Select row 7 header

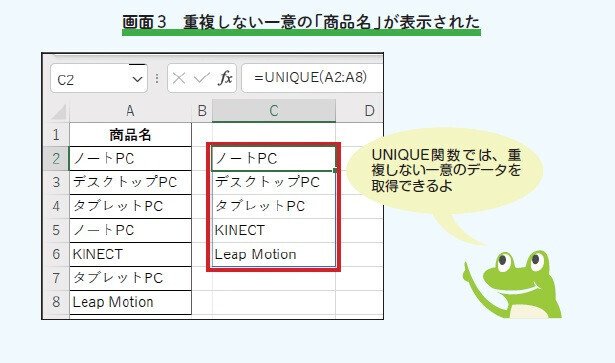(56, 278)
